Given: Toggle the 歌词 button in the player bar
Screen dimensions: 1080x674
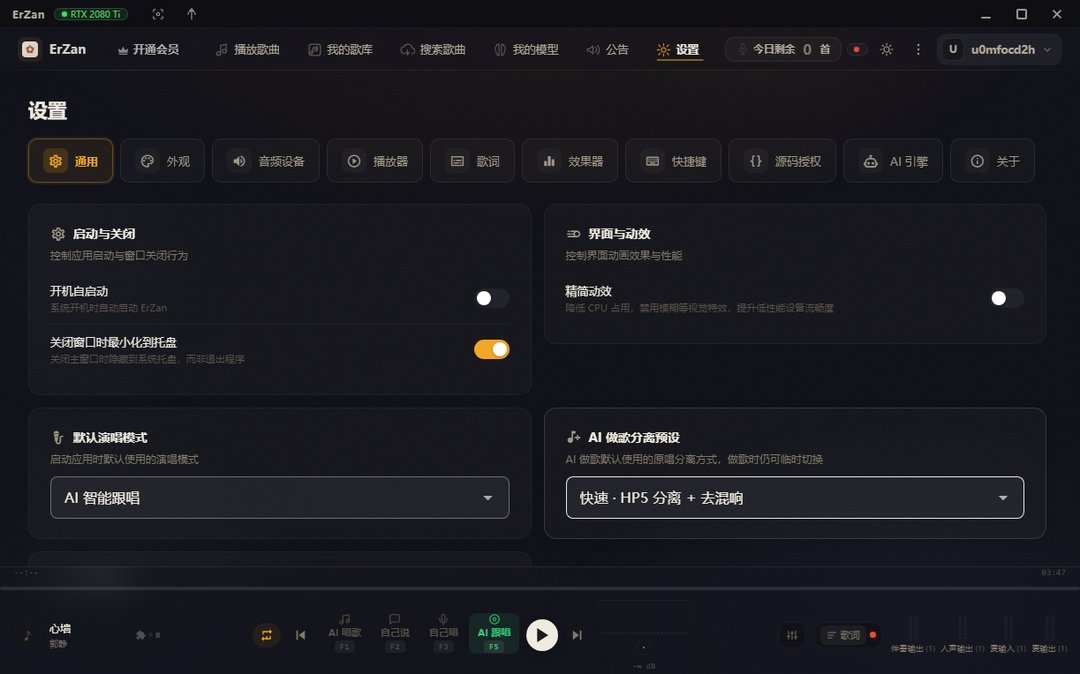Looking at the screenshot, I should [849, 635].
